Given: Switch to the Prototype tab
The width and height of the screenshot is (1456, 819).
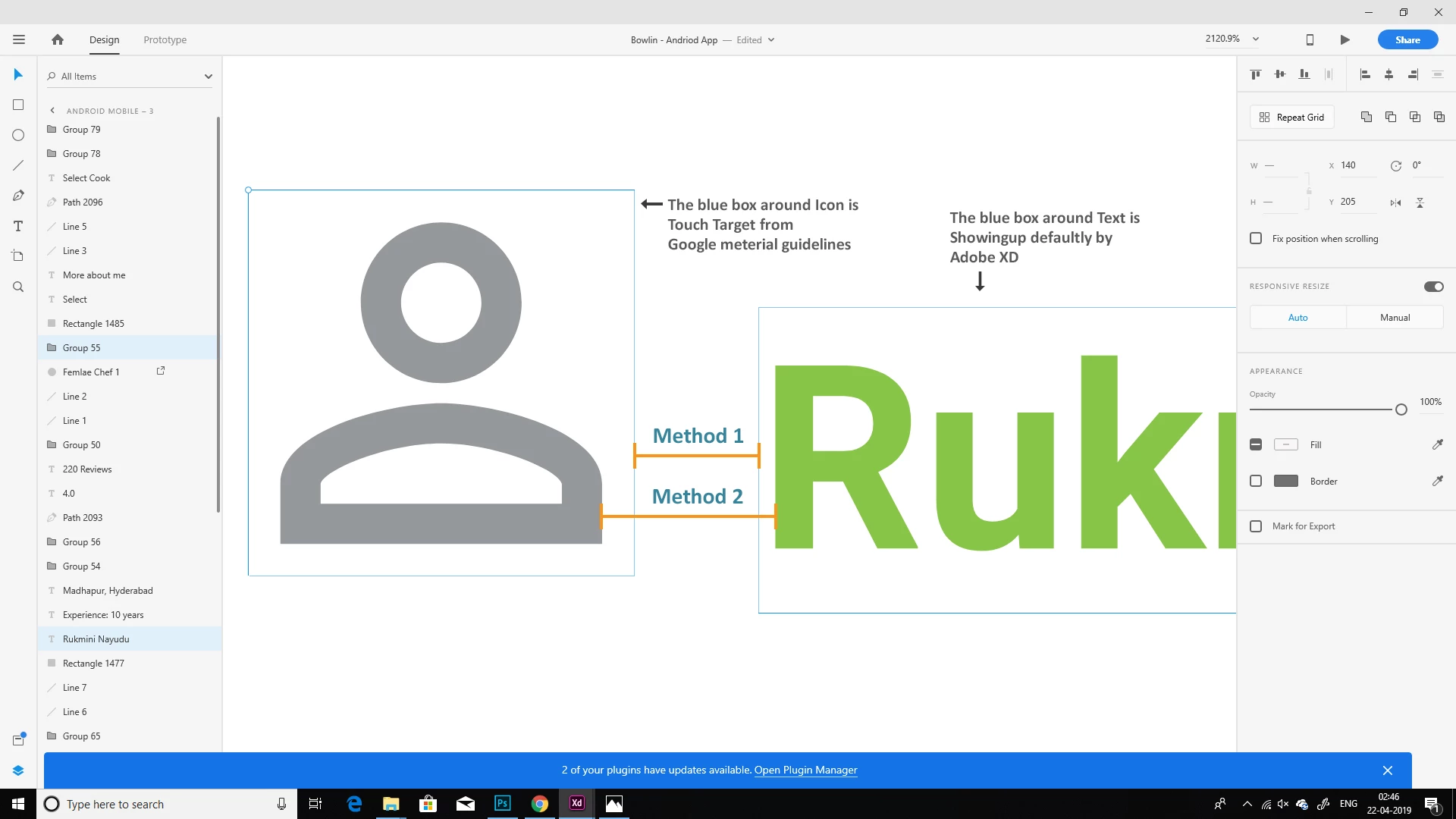Looking at the screenshot, I should click(x=165, y=40).
